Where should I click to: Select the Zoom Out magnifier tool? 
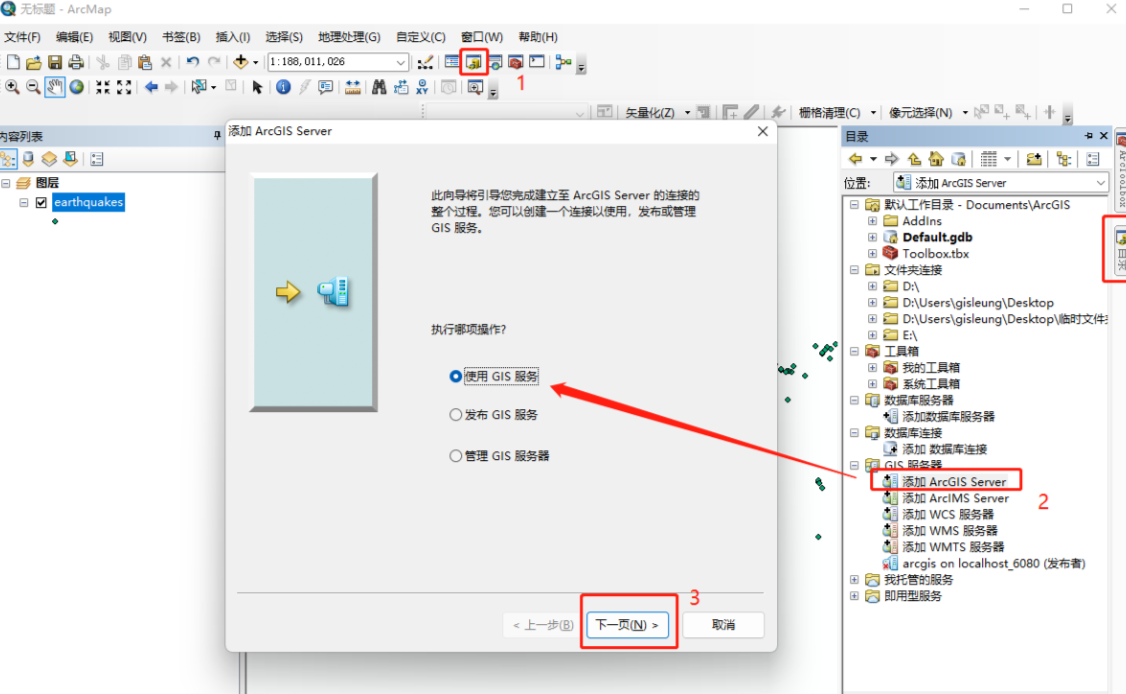tap(33, 87)
